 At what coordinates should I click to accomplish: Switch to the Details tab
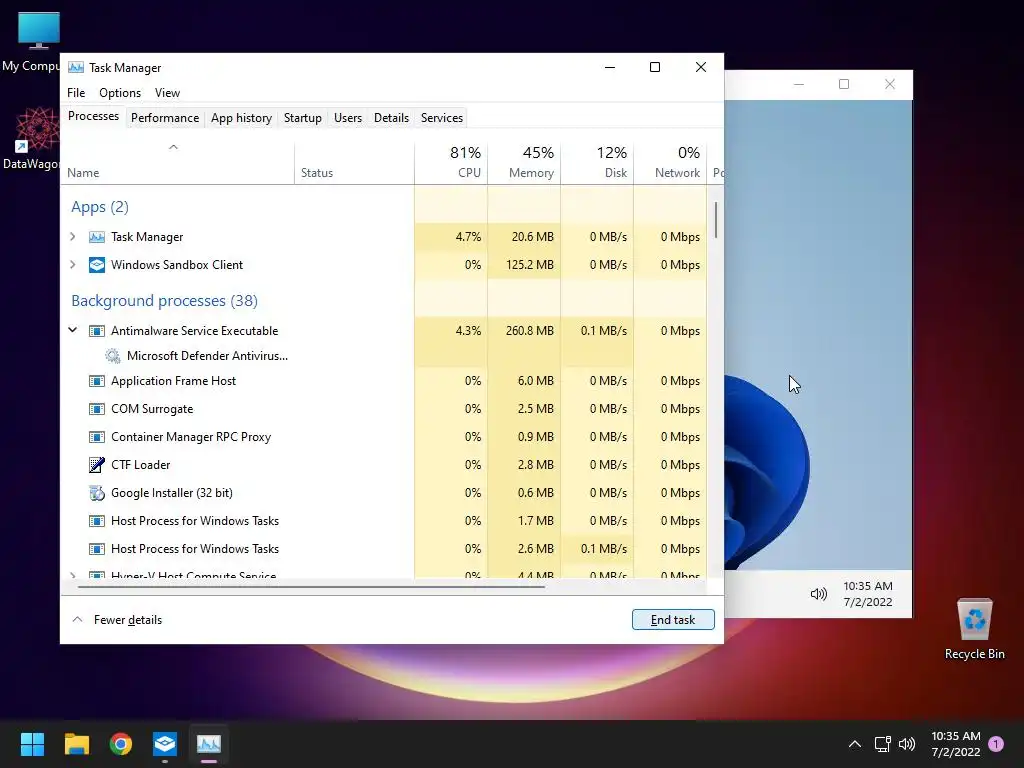click(x=391, y=118)
